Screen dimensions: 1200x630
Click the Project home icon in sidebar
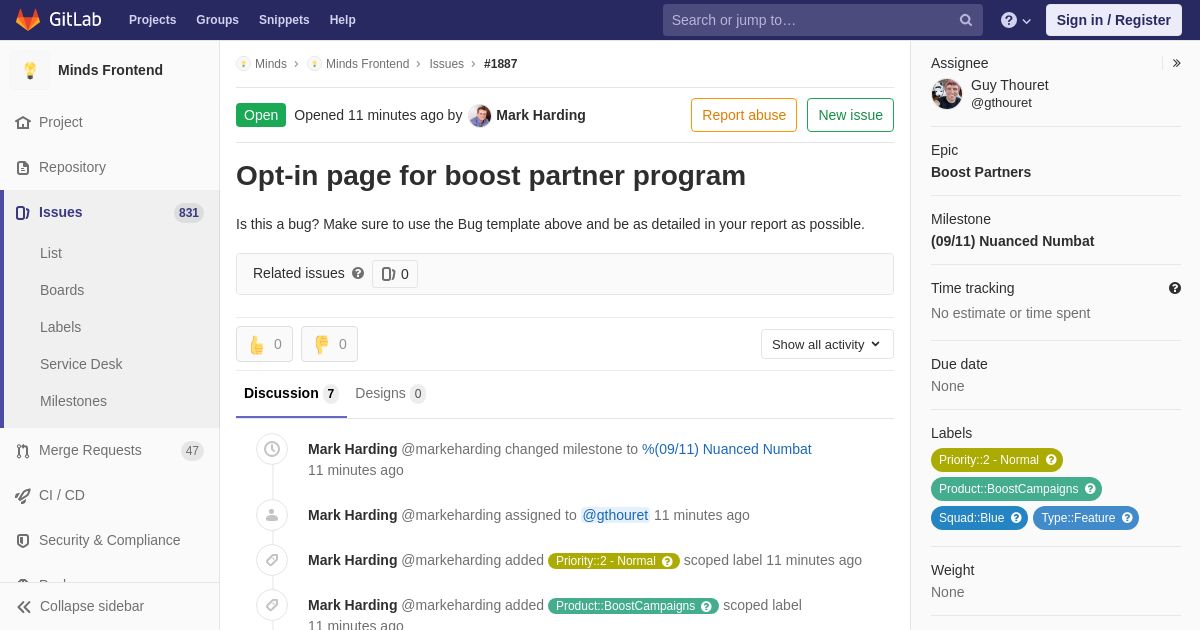(23, 122)
